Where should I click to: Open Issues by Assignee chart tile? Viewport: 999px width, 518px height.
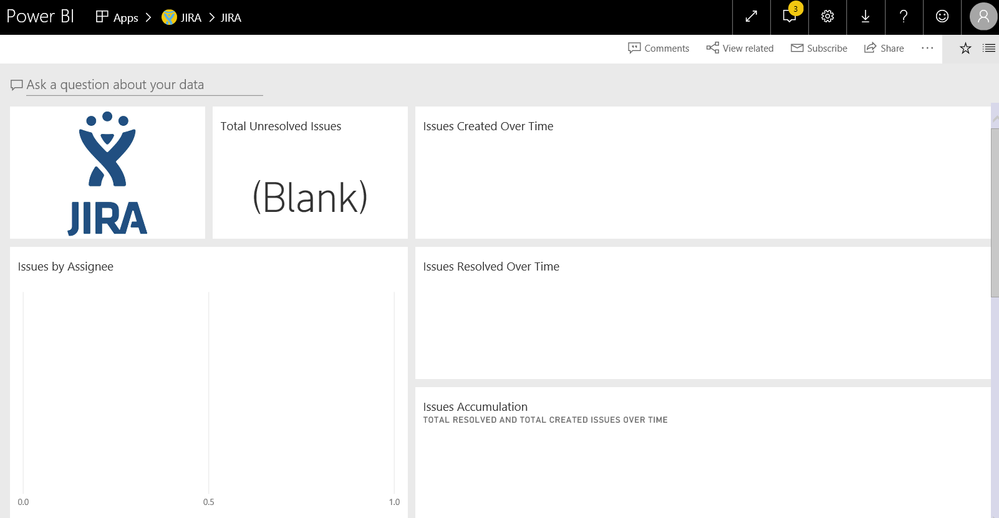(209, 382)
